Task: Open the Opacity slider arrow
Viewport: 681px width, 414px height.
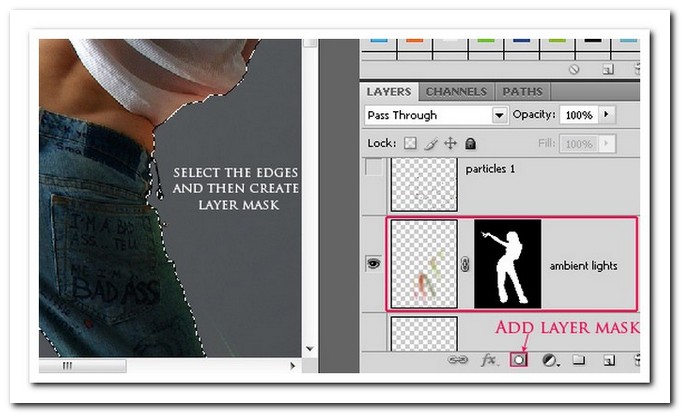Action: 606,115
